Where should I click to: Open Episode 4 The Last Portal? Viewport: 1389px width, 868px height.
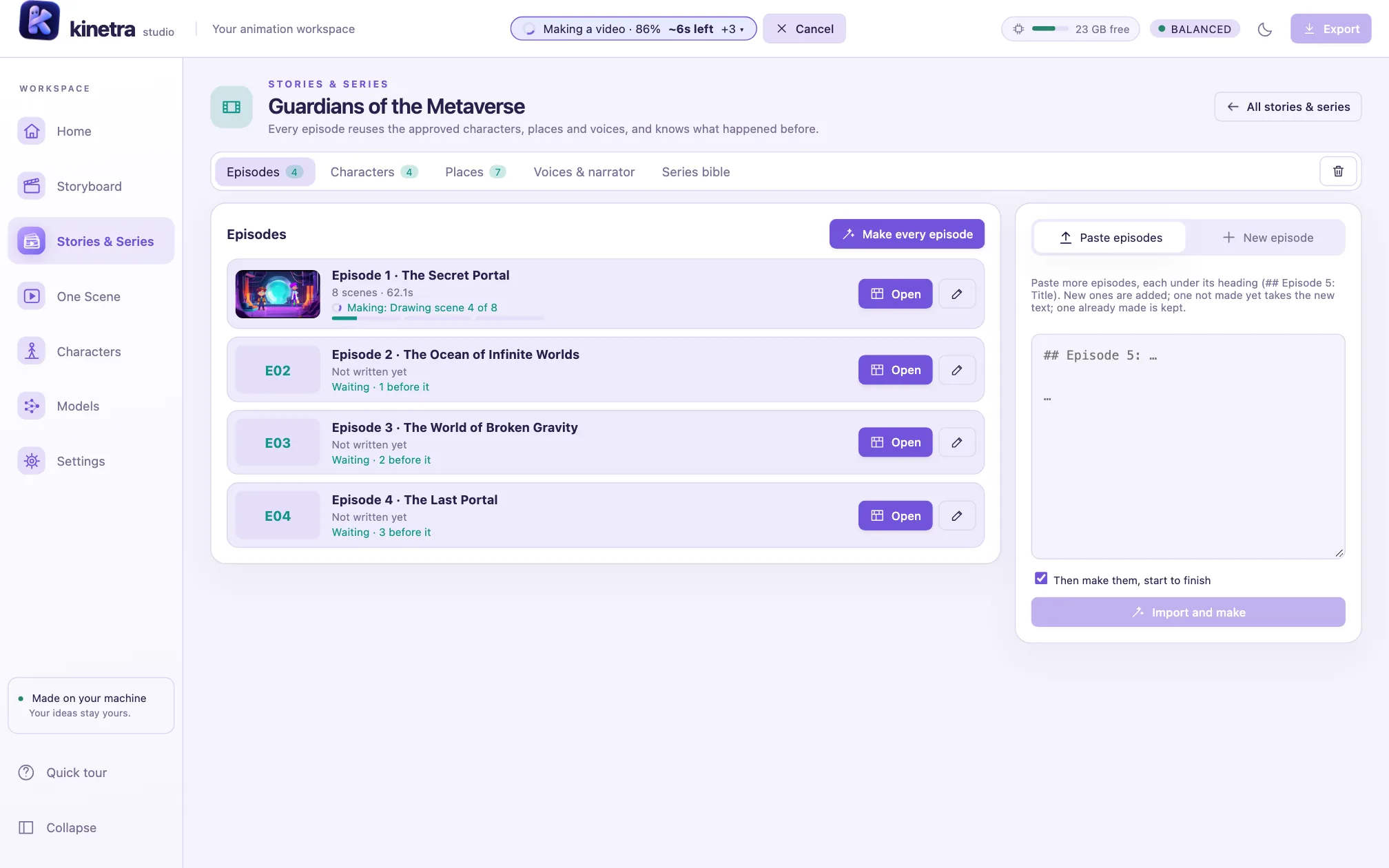(x=895, y=516)
